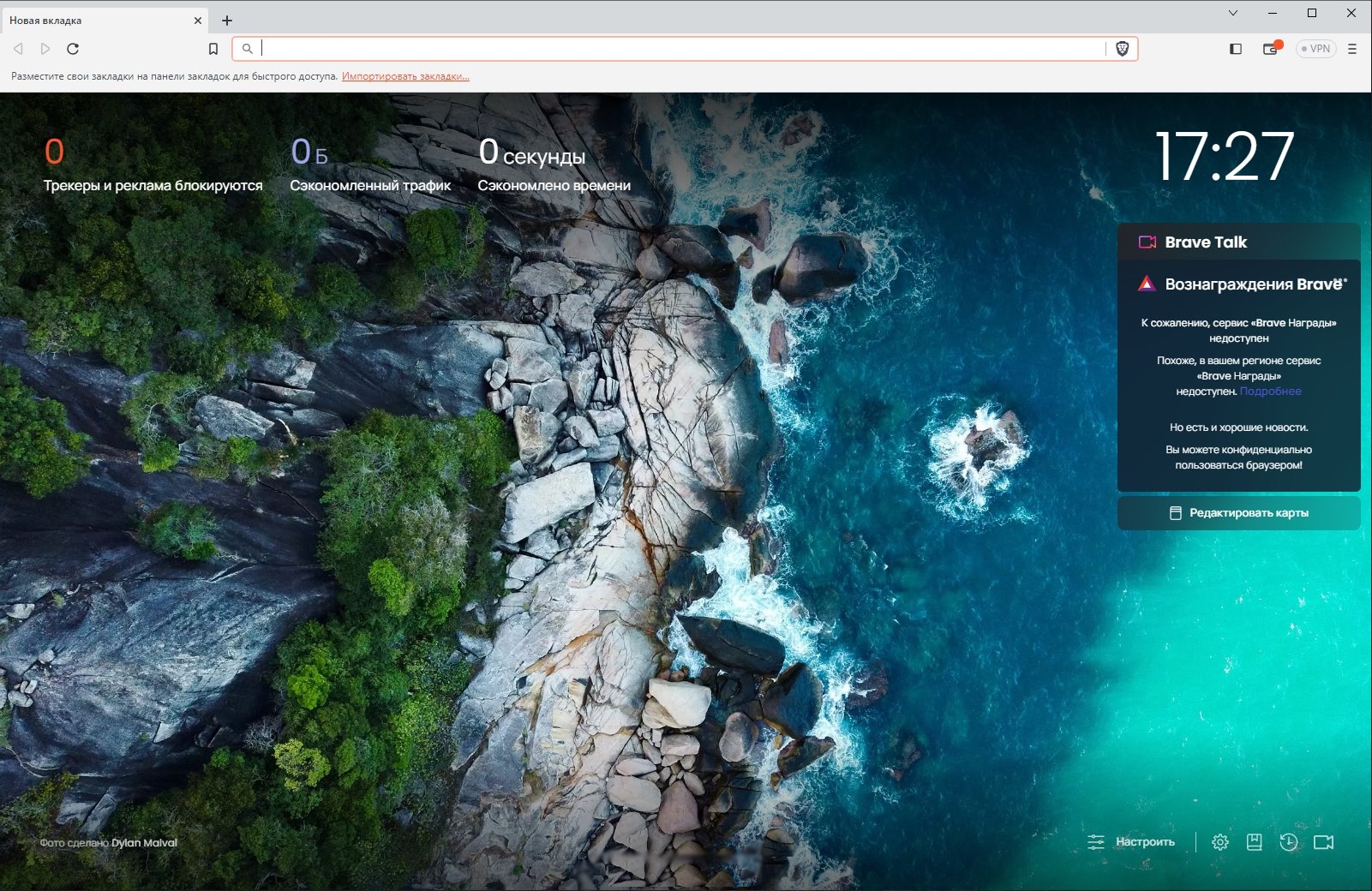Open settings gear icon at bottom
The height and width of the screenshot is (891, 1372).
coord(1220,842)
